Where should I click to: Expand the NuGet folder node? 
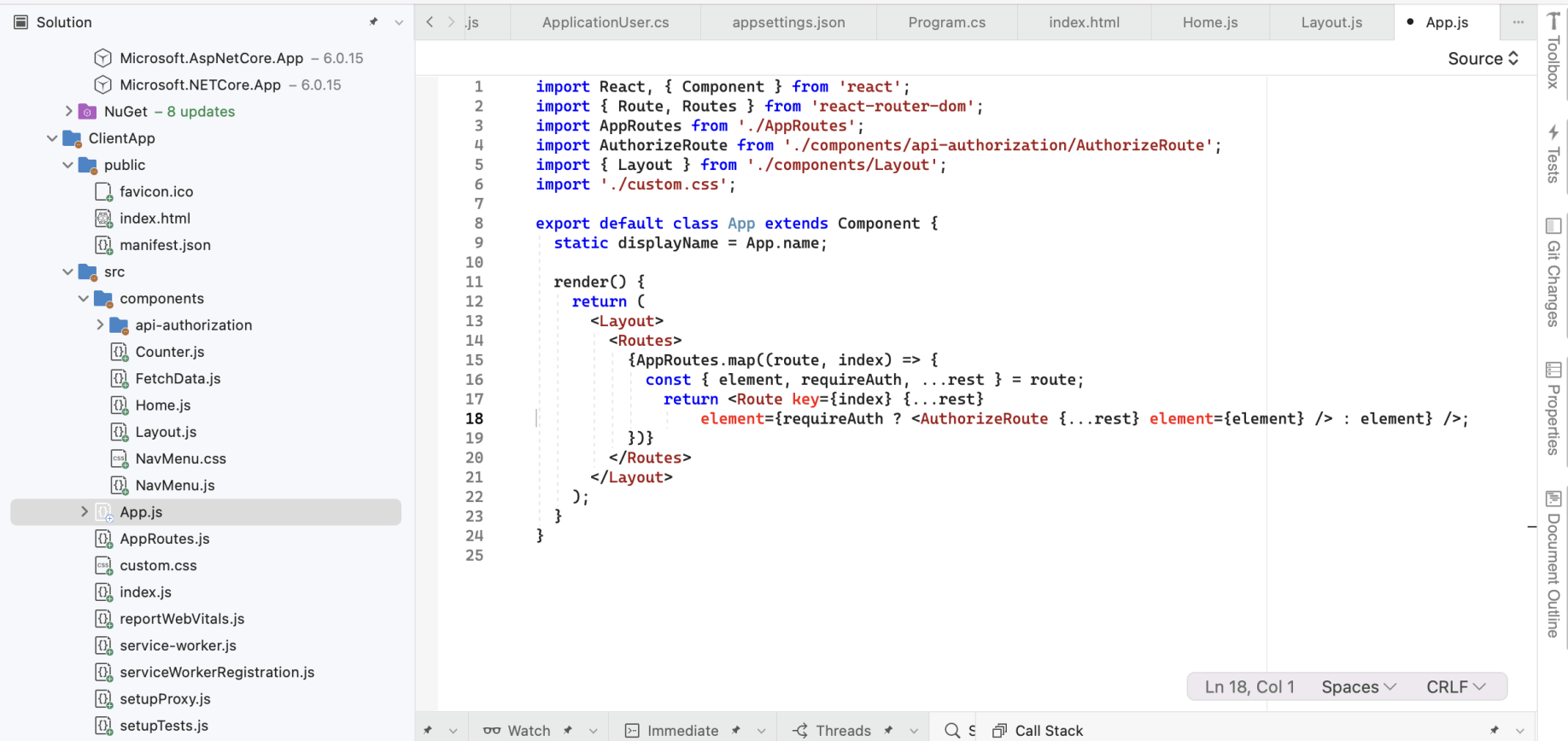pos(68,111)
